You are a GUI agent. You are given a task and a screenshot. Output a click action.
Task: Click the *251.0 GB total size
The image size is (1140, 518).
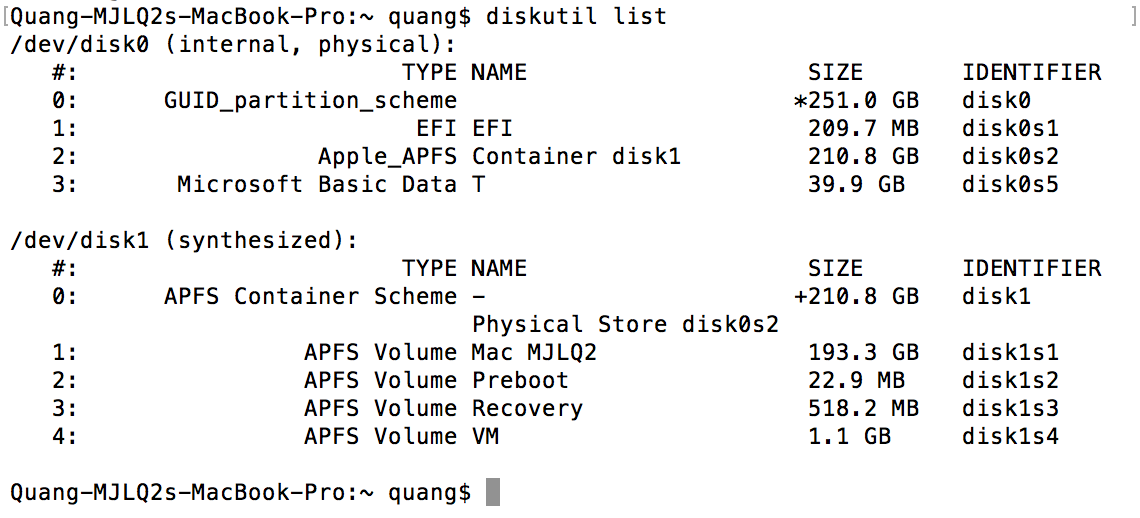pos(856,101)
